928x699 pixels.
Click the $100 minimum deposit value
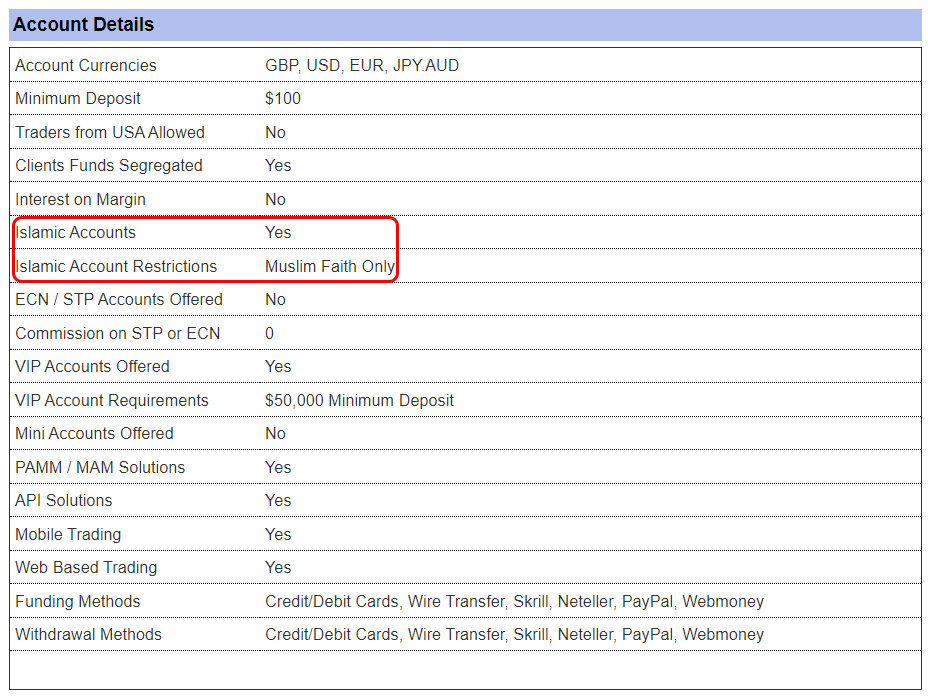point(283,98)
